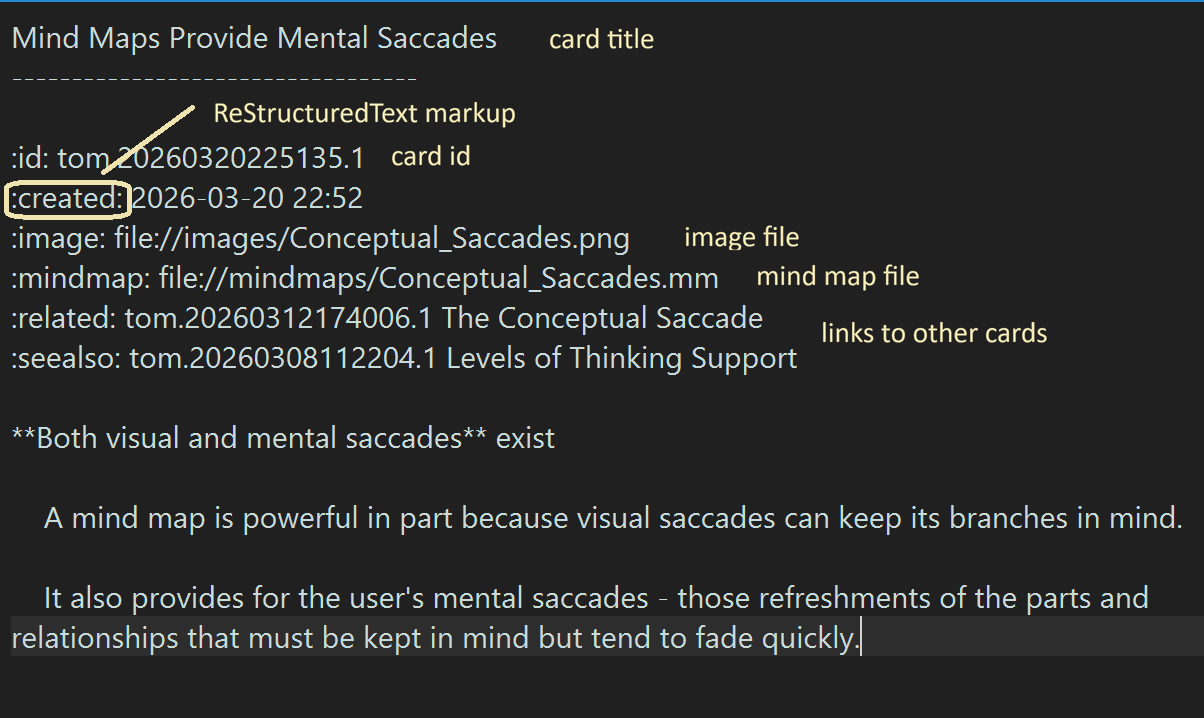Open the images/Conceptual_Saccades.png file link
Viewport: 1204px width, 718px height.
click(x=372, y=239)
